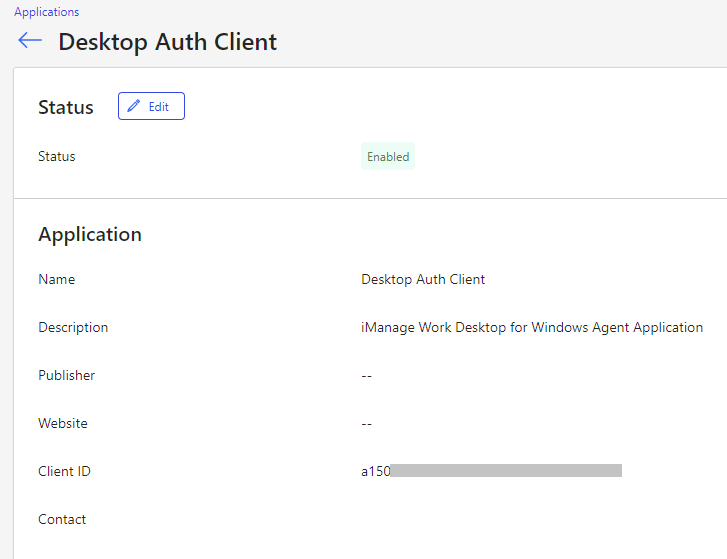Click the Enabled status badge
The width and height of the screenshot is (727, 559).
pyautogui.click(x=388, y=157)
